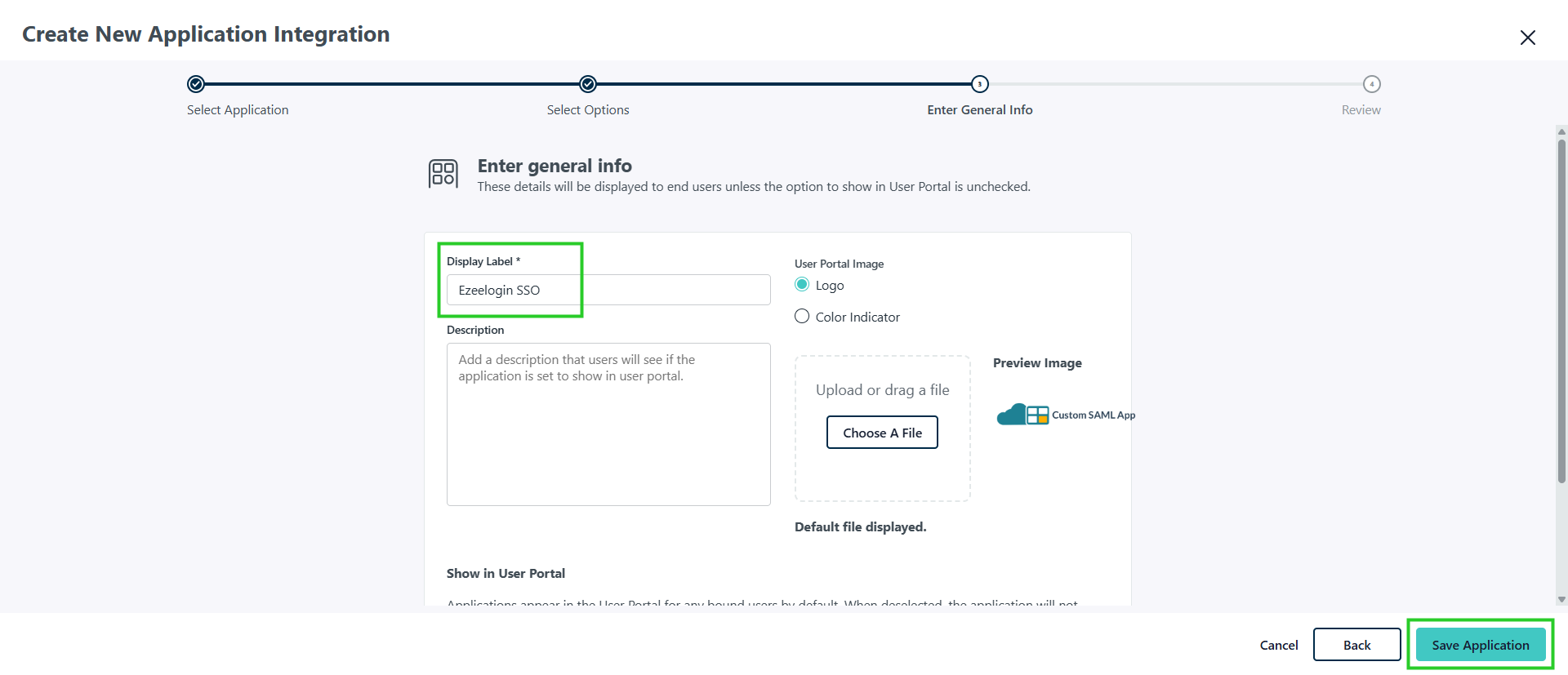Screen dimensions: 1568x675
Task: Go back with the Back button
Action: coord(1357,645)
